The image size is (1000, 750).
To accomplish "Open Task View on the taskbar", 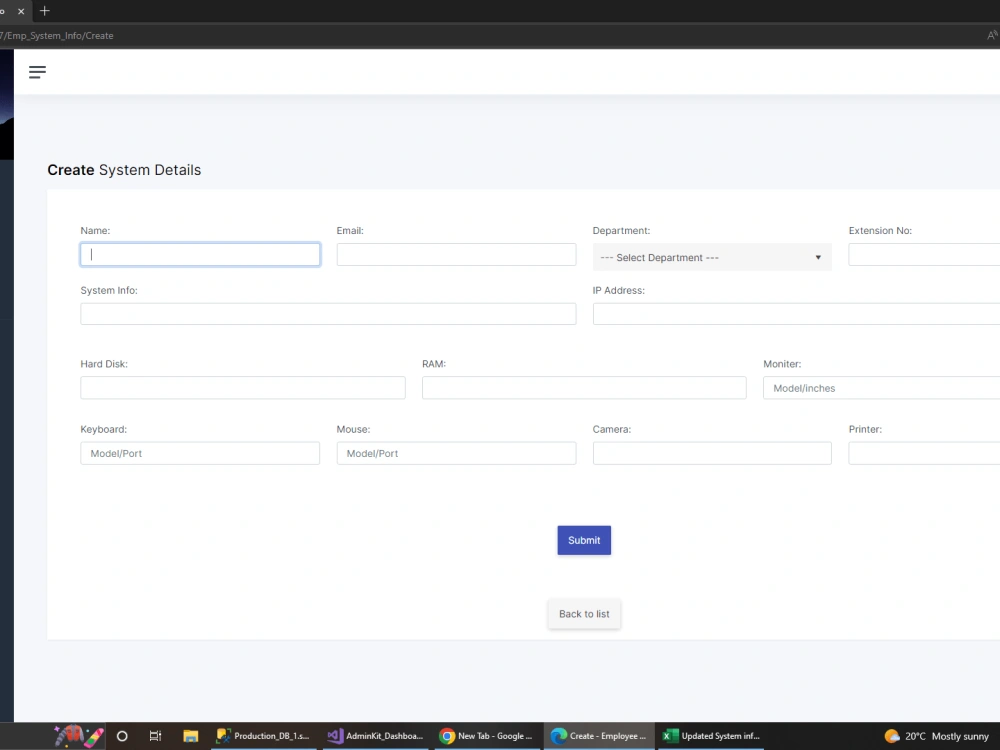I will (x=156, y=736).
